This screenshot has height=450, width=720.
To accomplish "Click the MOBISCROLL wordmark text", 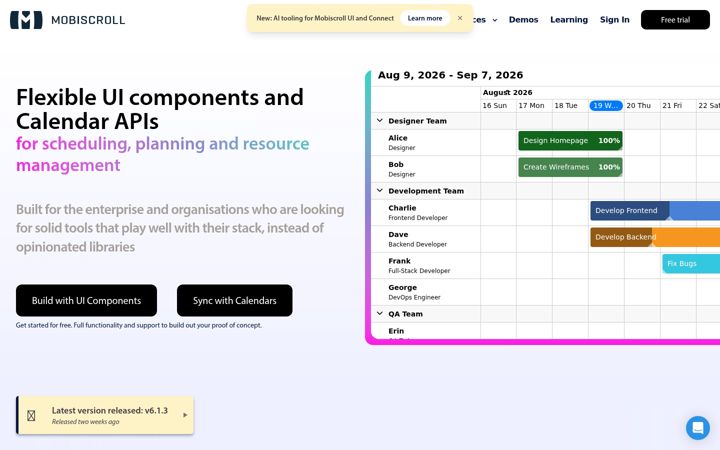I will pyautogui.click(x=88, y=20).
